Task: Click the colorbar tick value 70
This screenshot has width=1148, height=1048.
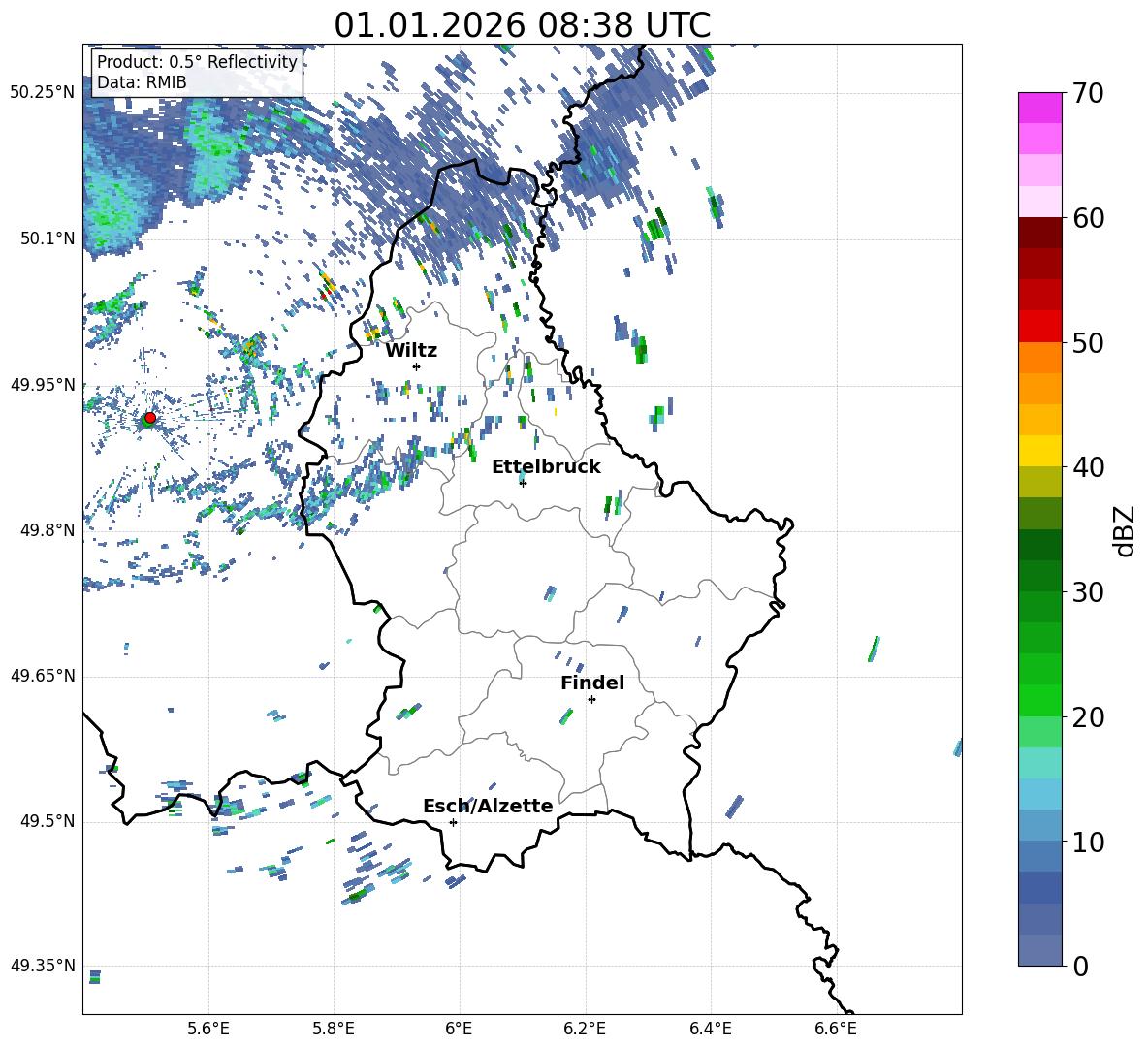Action: 1089,94
